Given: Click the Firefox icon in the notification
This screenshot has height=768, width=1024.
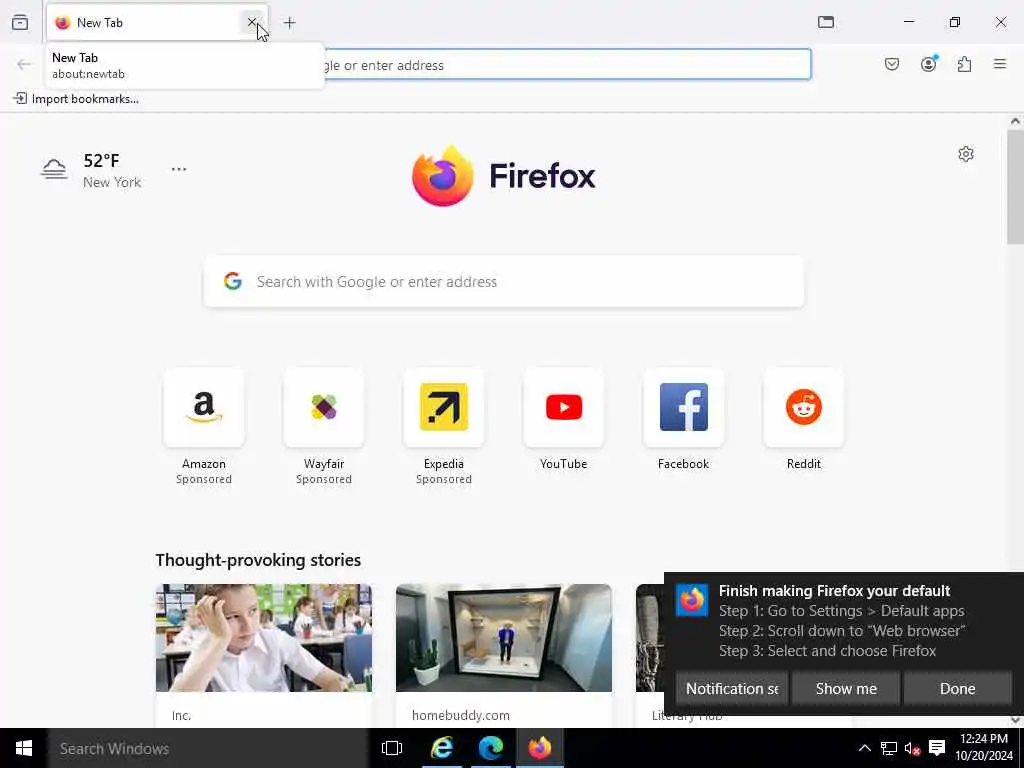Looking at the screenshot, I should [692, 600].
